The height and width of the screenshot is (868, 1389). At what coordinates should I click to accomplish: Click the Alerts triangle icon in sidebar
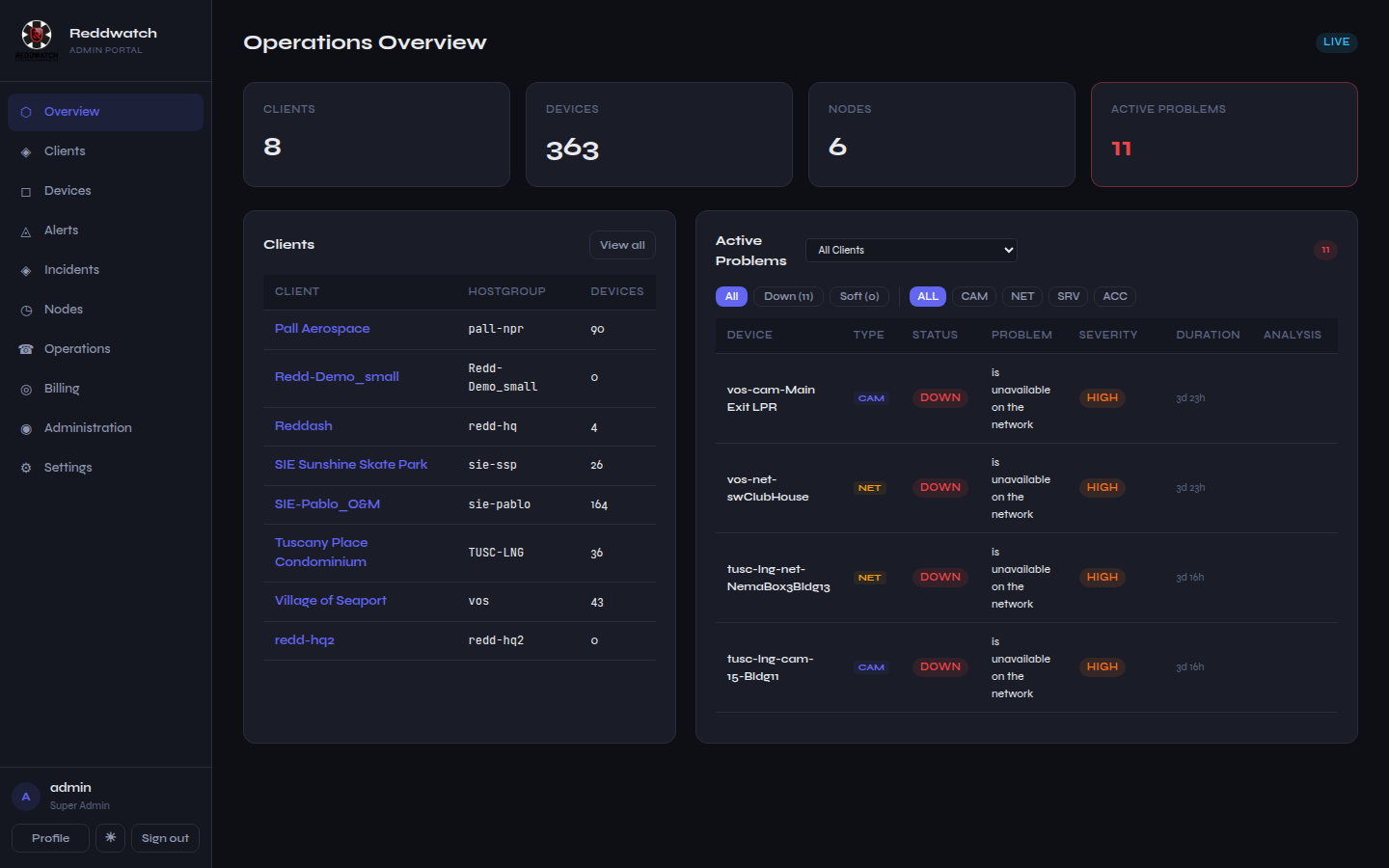(26, 231)
